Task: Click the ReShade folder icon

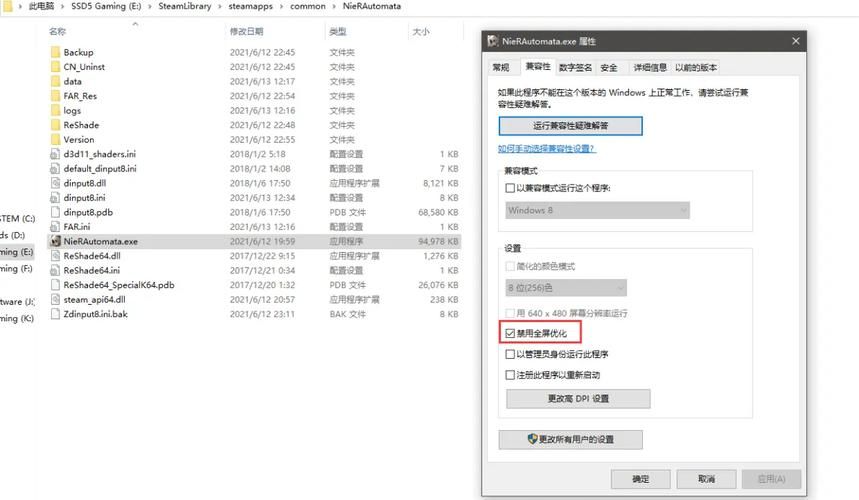Action: (55, 125)
